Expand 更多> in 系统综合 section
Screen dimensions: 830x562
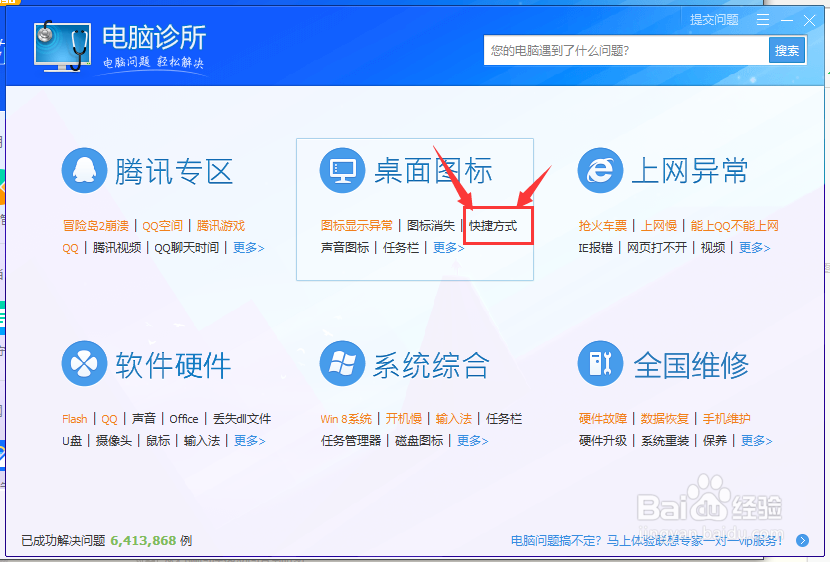click(473, 441)
